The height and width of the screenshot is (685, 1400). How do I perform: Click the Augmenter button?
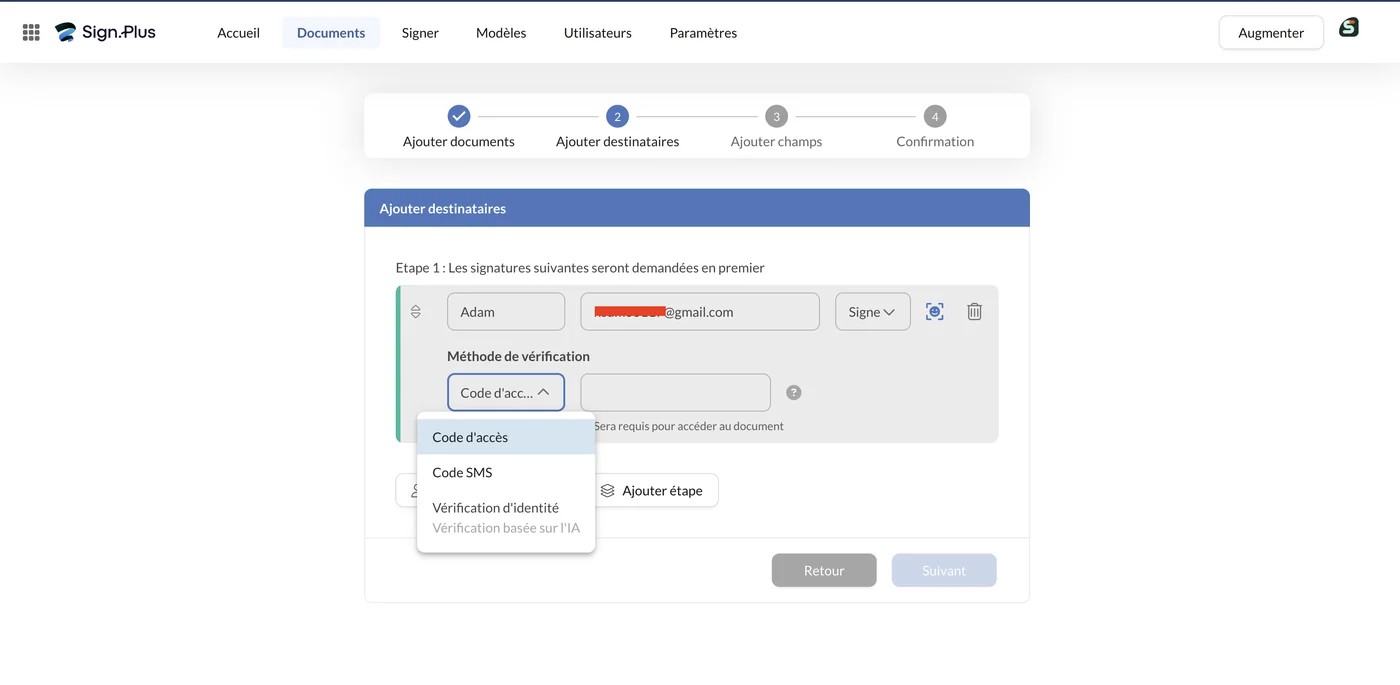[1271, 33]
